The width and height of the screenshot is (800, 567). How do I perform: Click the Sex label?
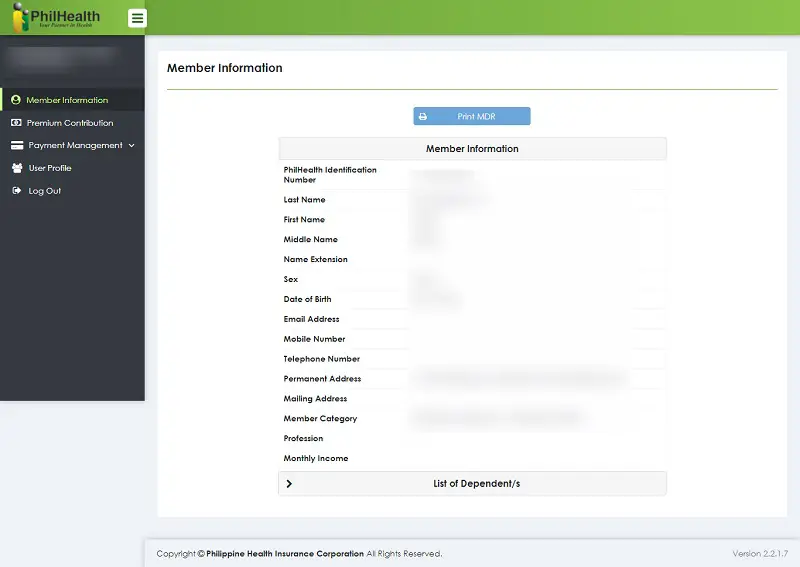pos(291,279)
